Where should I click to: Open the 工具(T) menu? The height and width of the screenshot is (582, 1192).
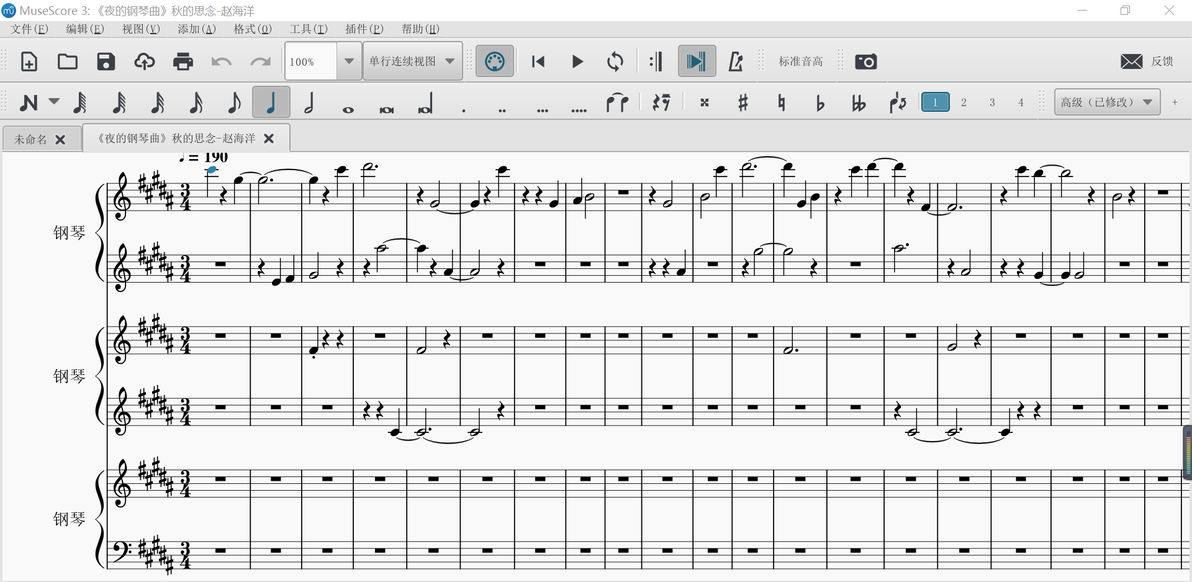click(309, 29)
